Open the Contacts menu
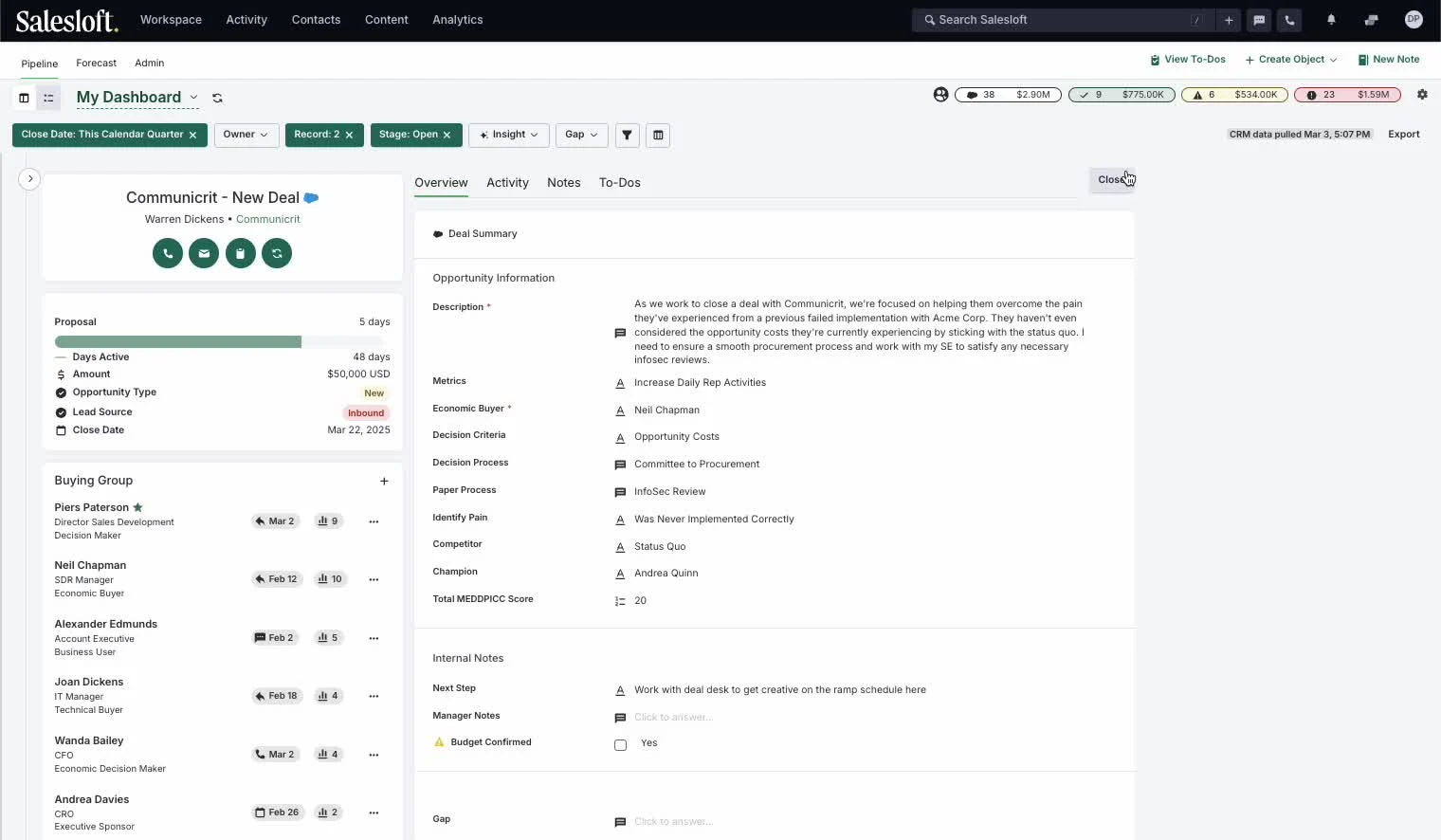 (316, 20)
